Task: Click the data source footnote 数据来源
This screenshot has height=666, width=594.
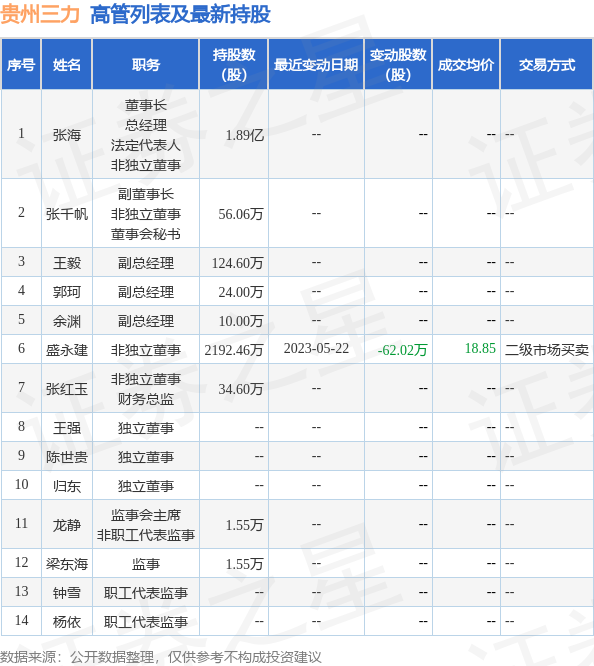Action: (x=161, y=657)
